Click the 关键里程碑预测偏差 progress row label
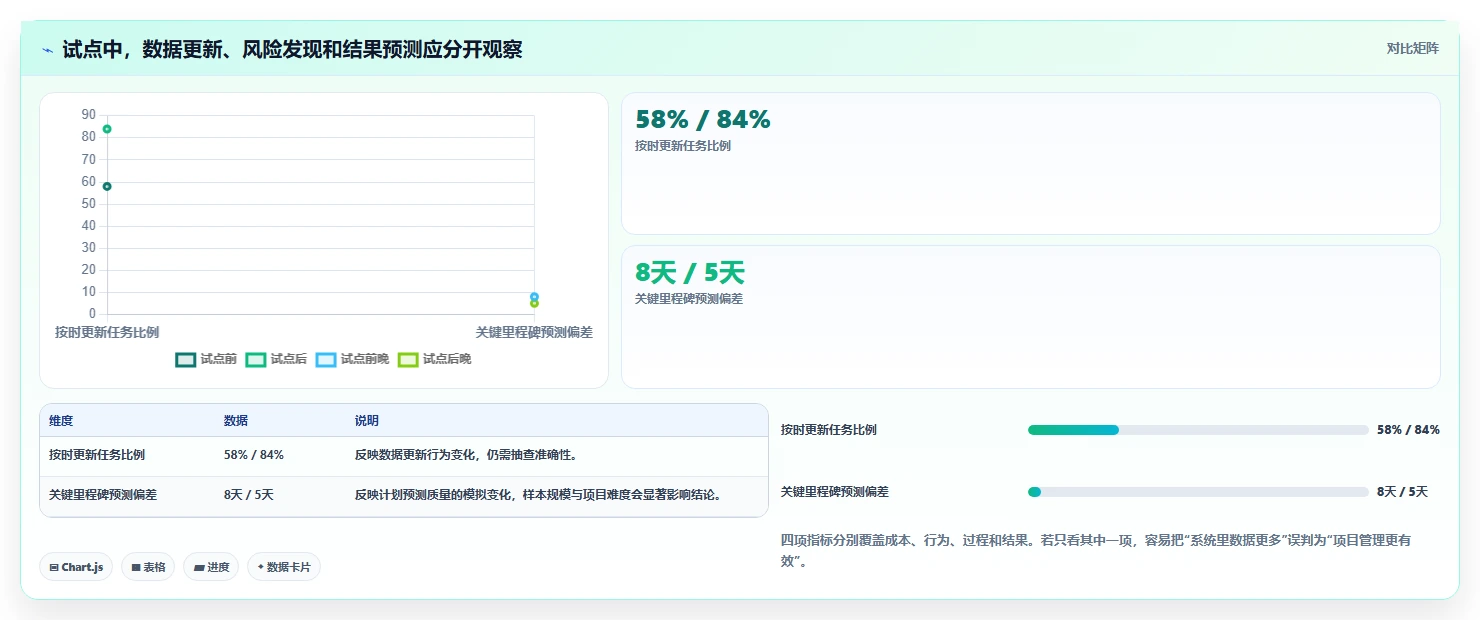The image size is (1480, 620). tap(835, 492)
